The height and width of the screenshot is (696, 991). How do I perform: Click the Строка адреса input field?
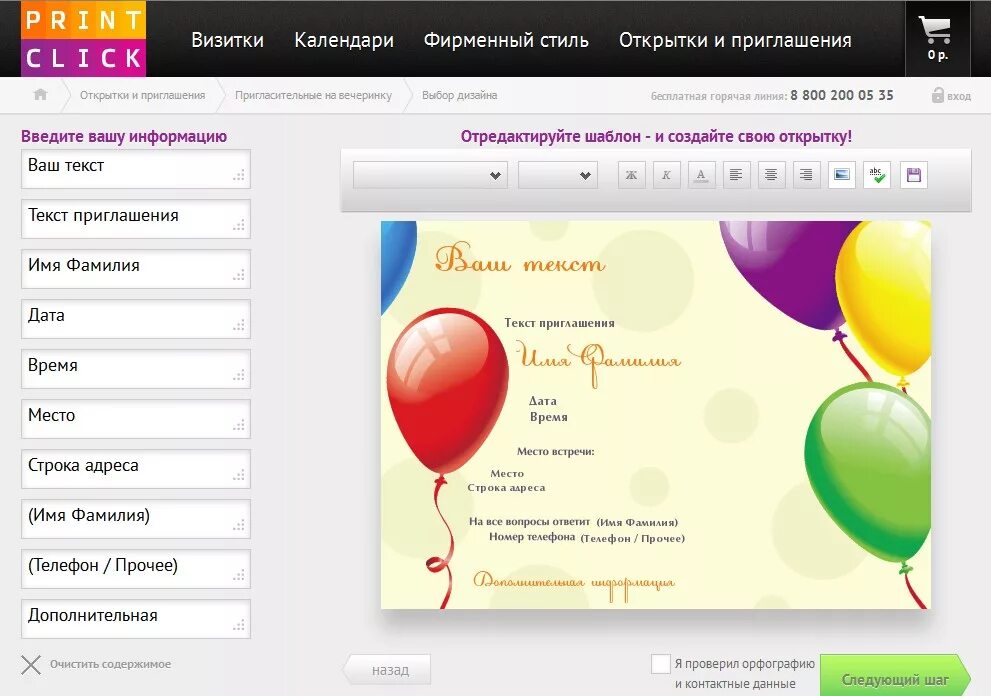[136, 468]
